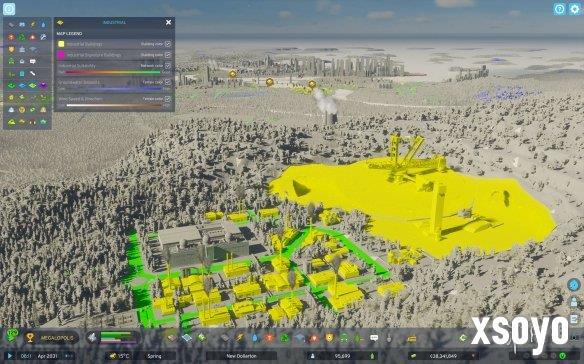The height and width of the screenshot is (364, 584).
Task: Open the purple Industrial zones info view
Action: 43,86
